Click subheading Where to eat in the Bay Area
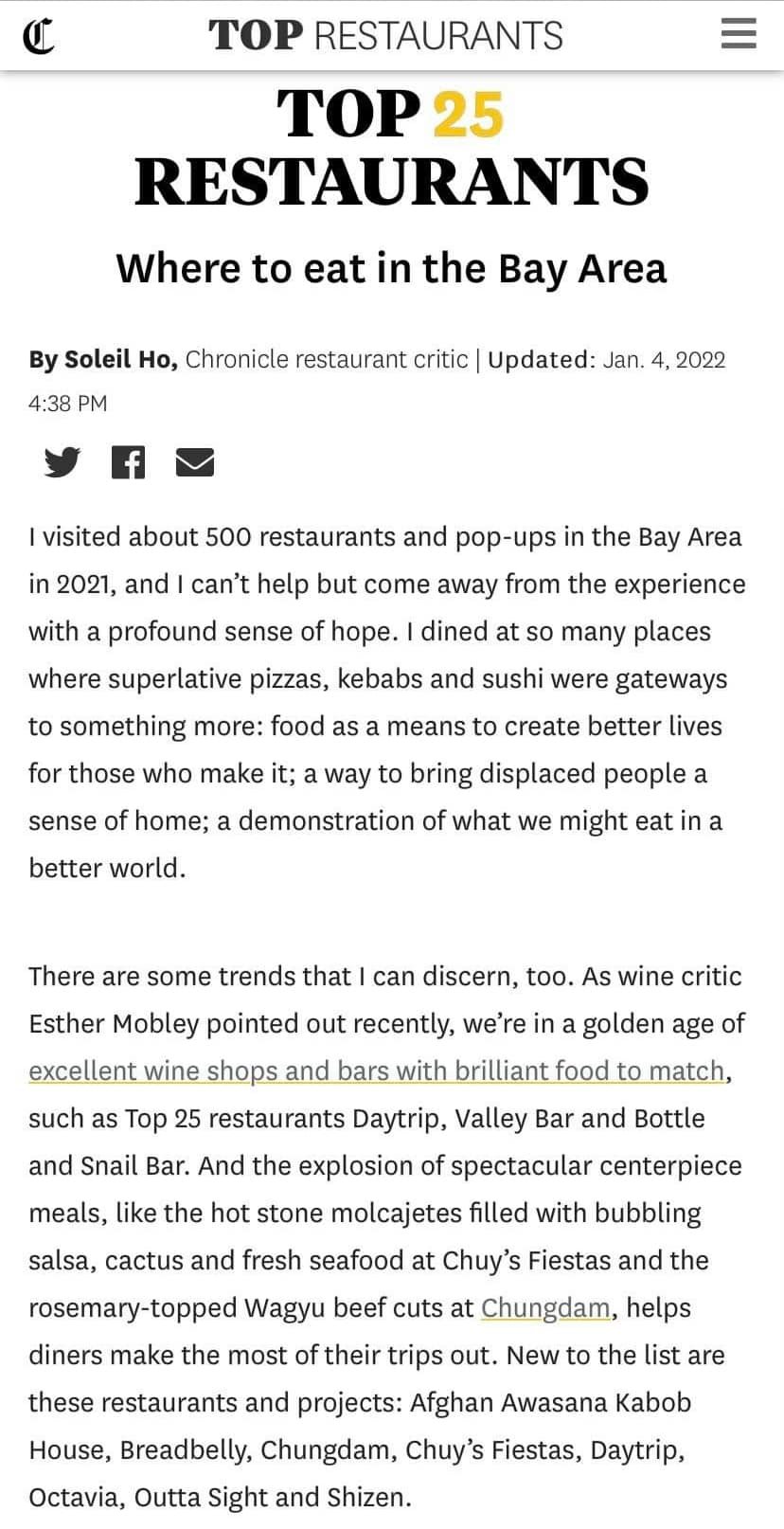This screenshot has width=784, height=1529. point(392,268)
